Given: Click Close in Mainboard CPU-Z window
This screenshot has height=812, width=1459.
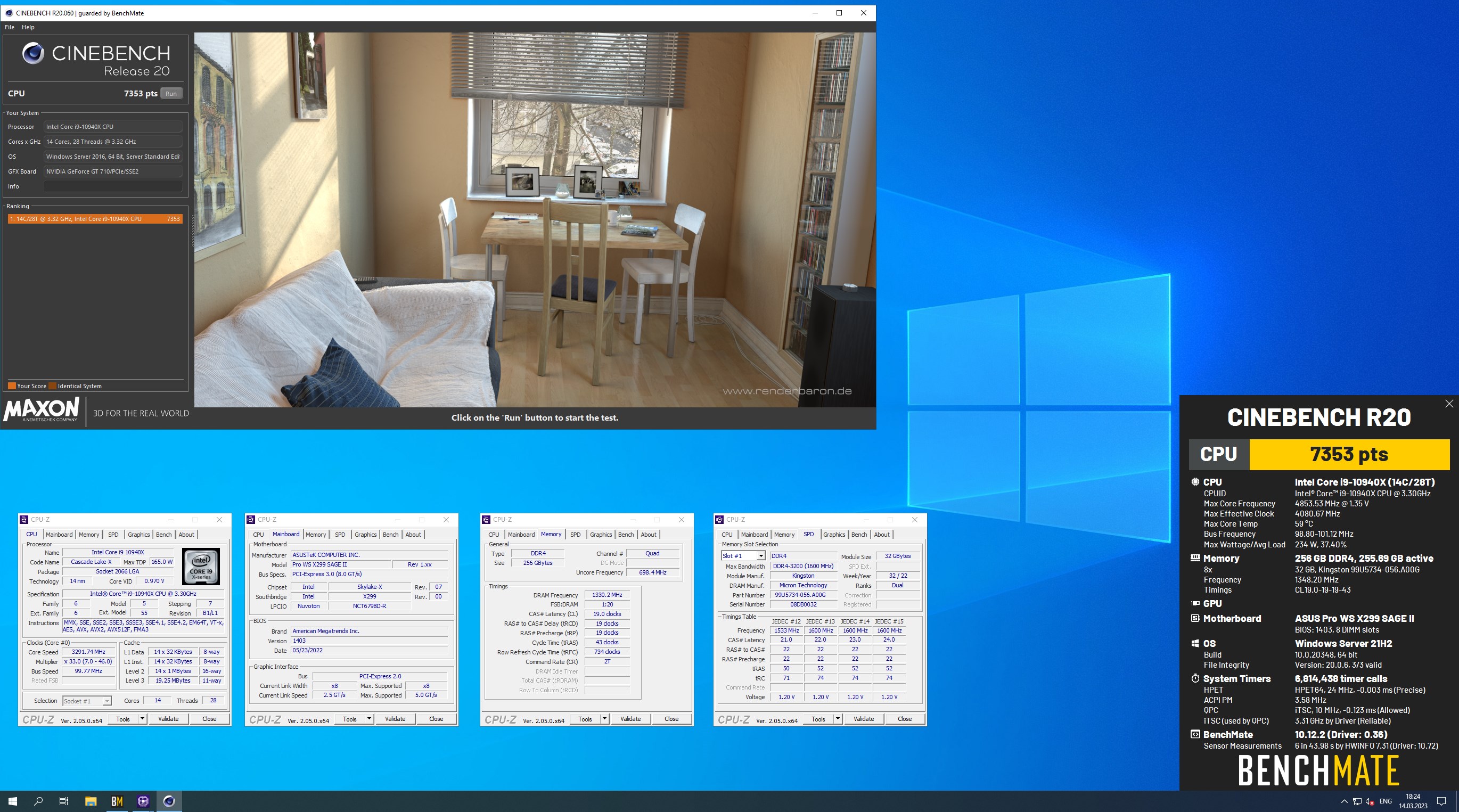Looking at the screenshot, I should click(x=436, y=719).
